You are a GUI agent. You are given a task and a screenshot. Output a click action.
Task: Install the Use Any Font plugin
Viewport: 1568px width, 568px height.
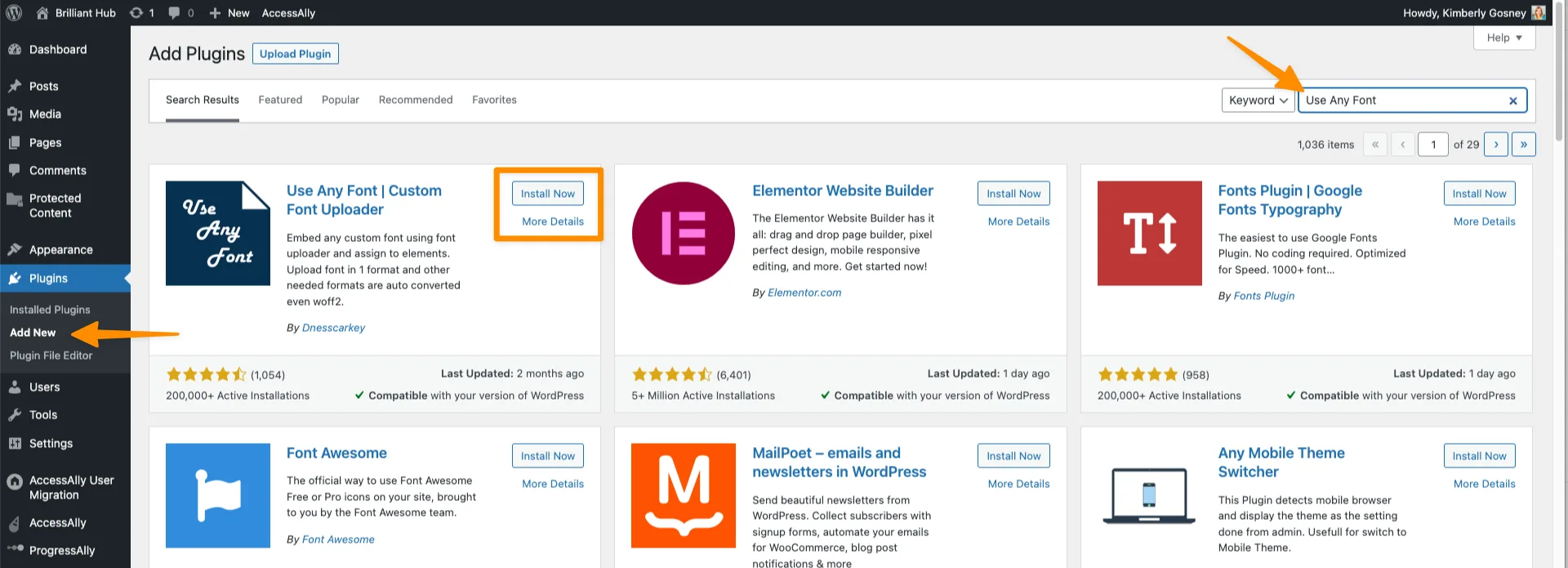point(547,194)
